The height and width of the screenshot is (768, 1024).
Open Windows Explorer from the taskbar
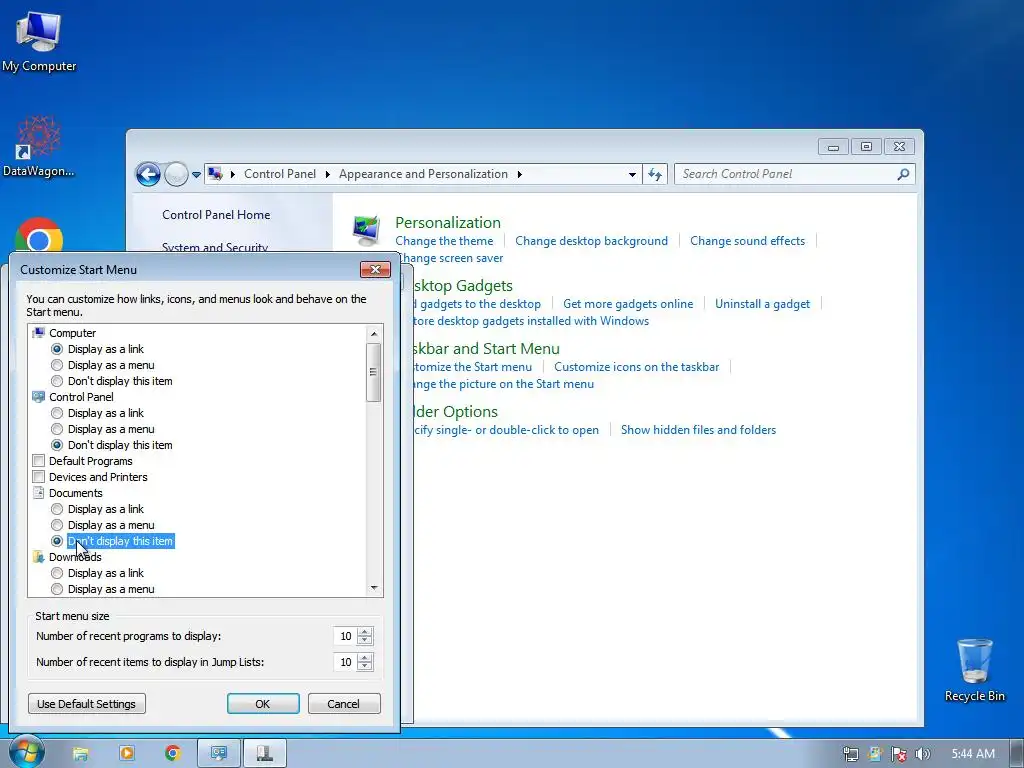[80, 754]
